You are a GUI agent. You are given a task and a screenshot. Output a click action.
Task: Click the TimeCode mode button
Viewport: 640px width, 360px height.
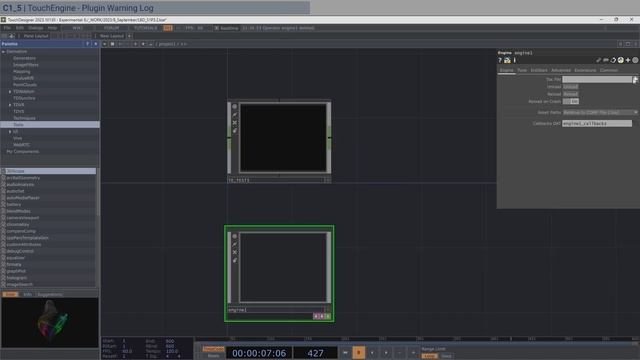[213, 349]
